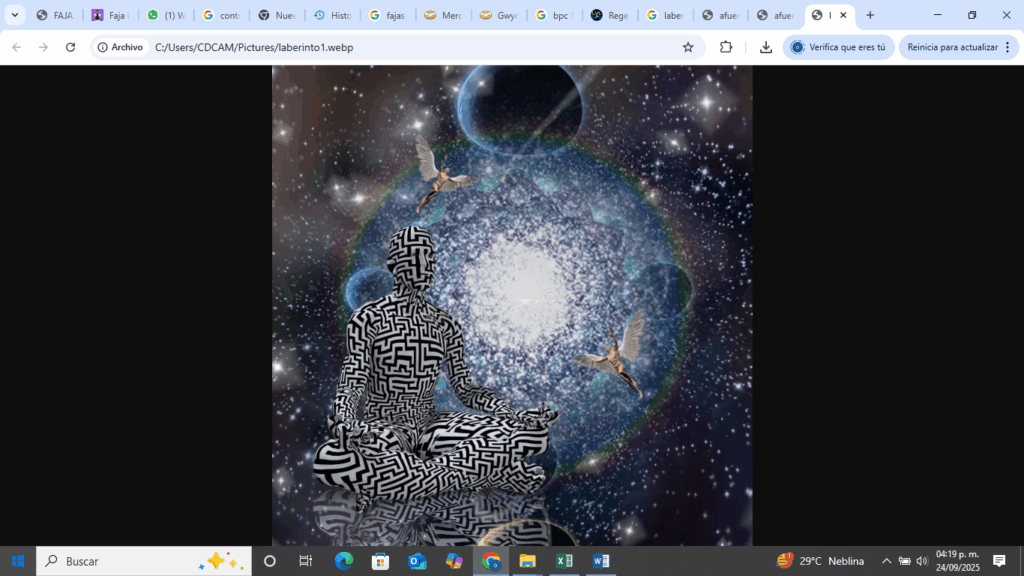
Task: Switch to the WhatsApp tab
Action: (165, 15)
